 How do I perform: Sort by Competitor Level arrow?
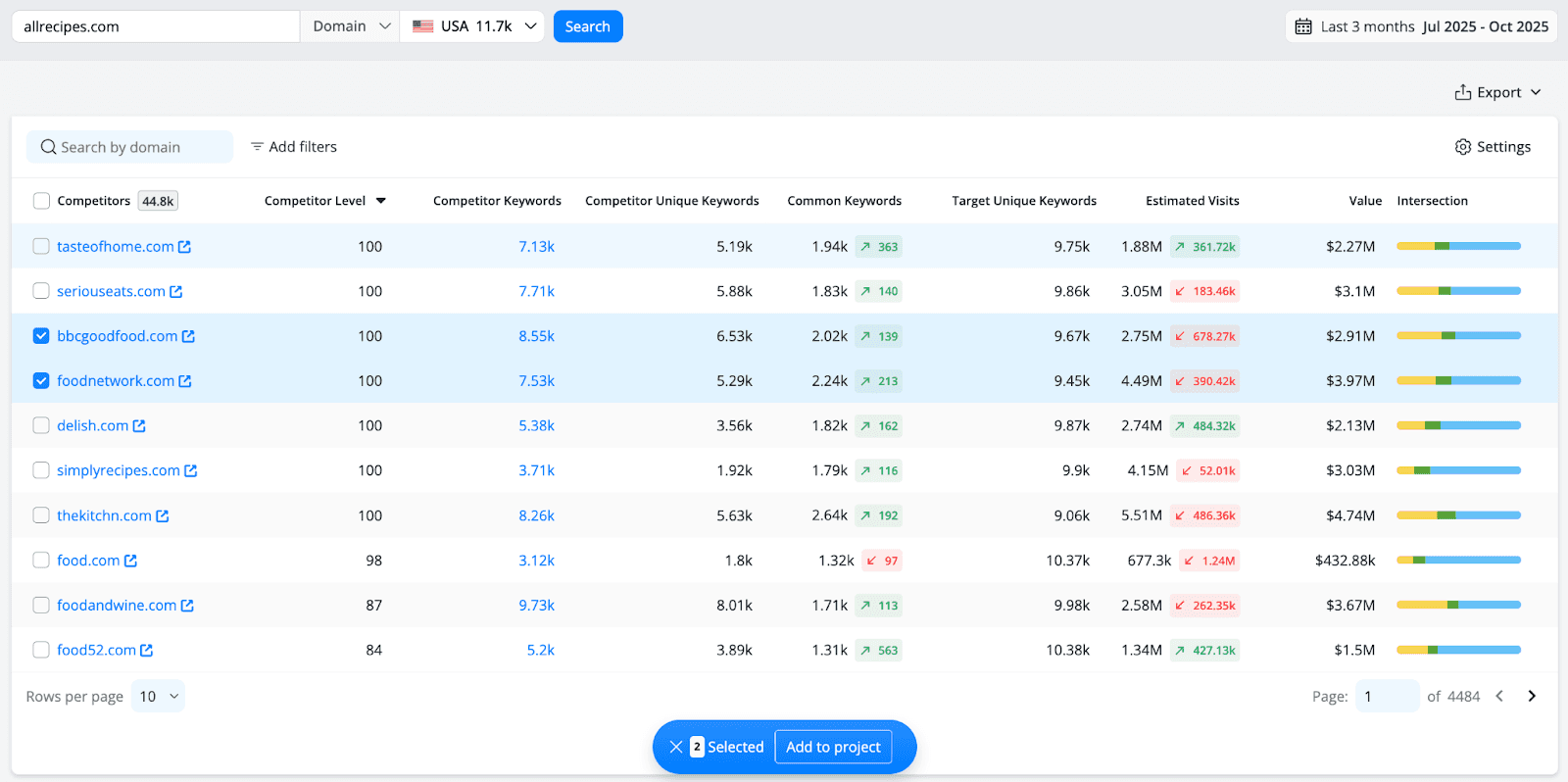[381, 201]
